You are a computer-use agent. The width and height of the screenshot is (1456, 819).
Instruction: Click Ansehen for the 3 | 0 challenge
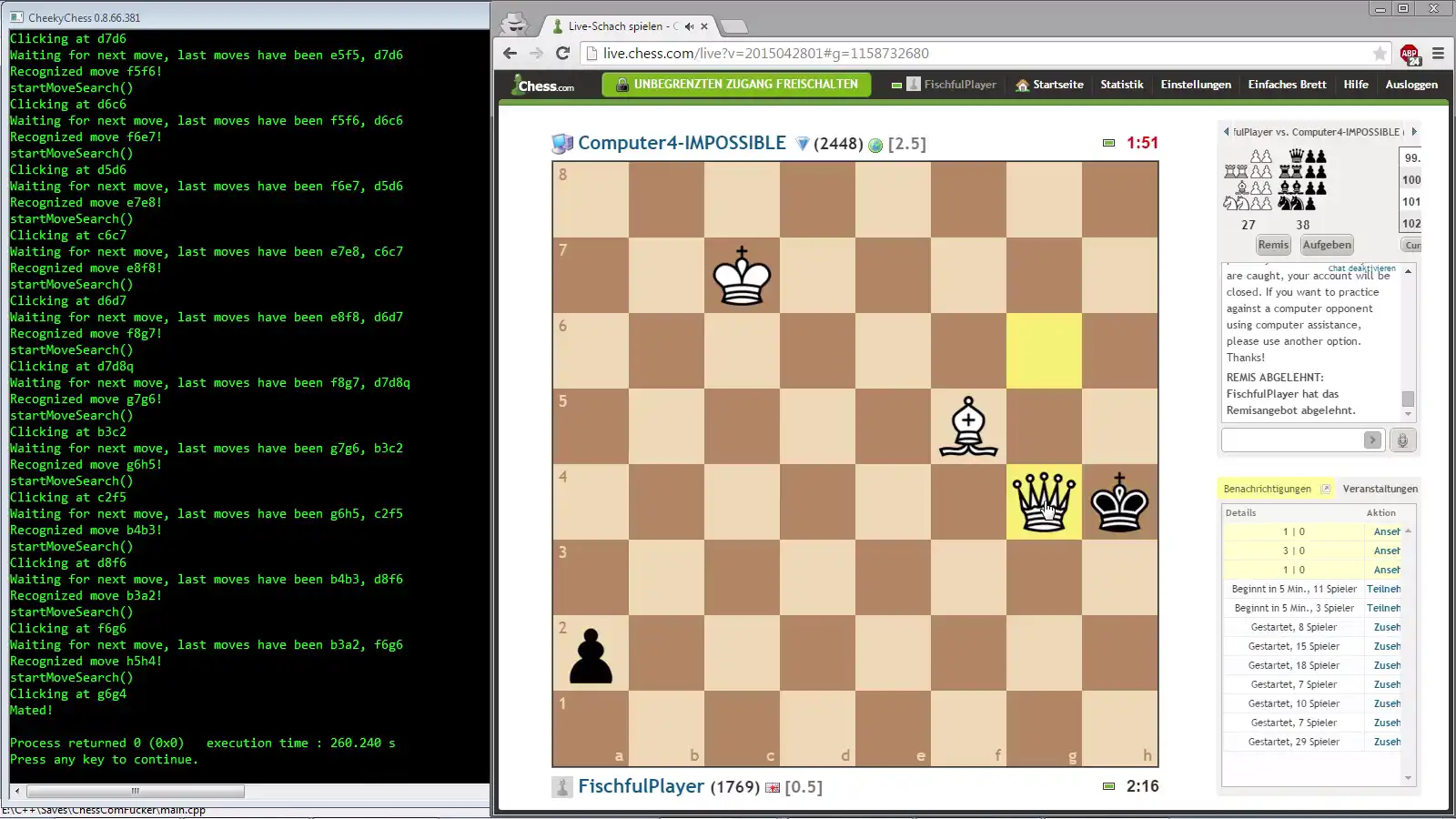(x=1387, y=551)
